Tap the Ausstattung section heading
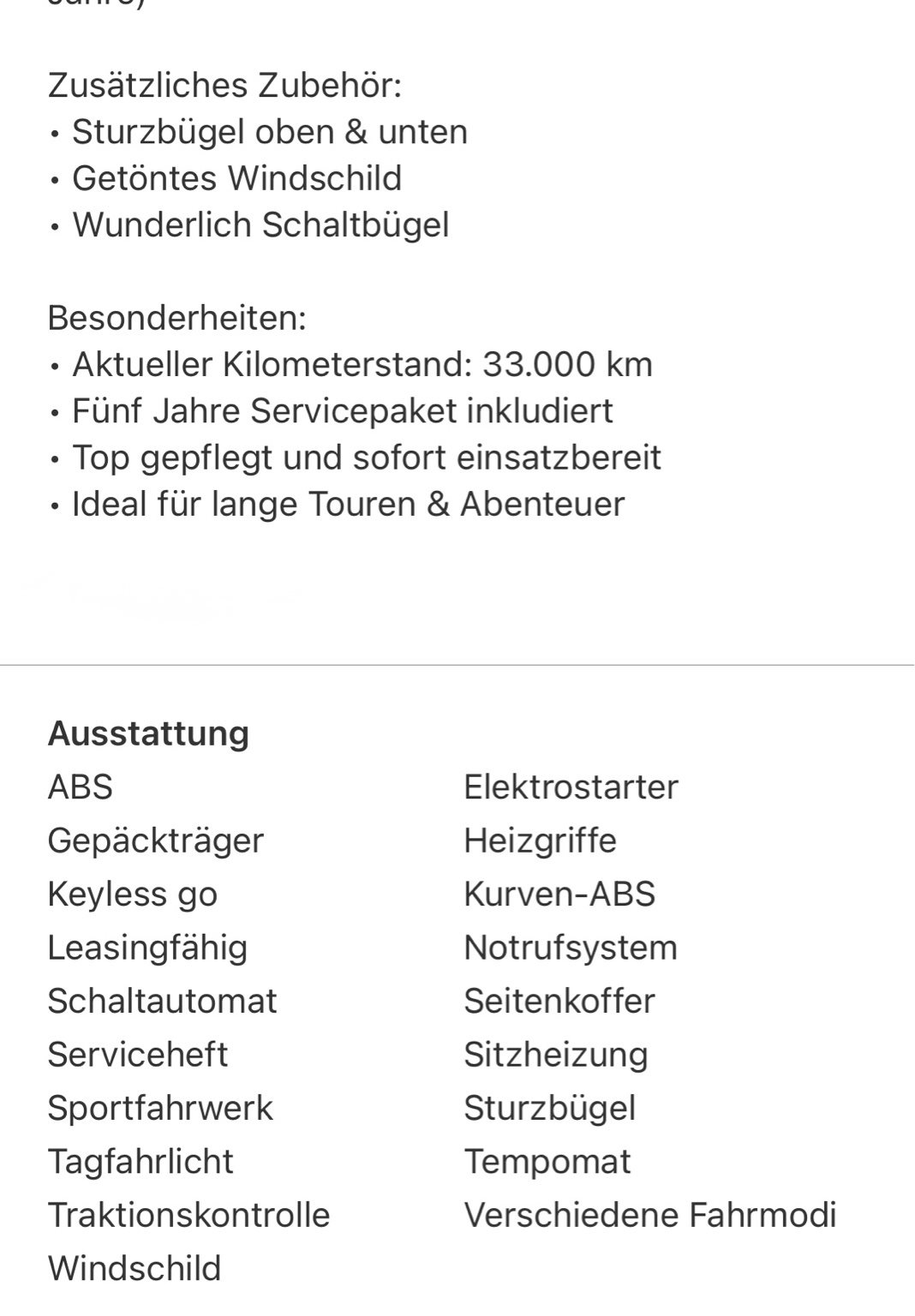 pyautogui.click(x=148, y=733)
